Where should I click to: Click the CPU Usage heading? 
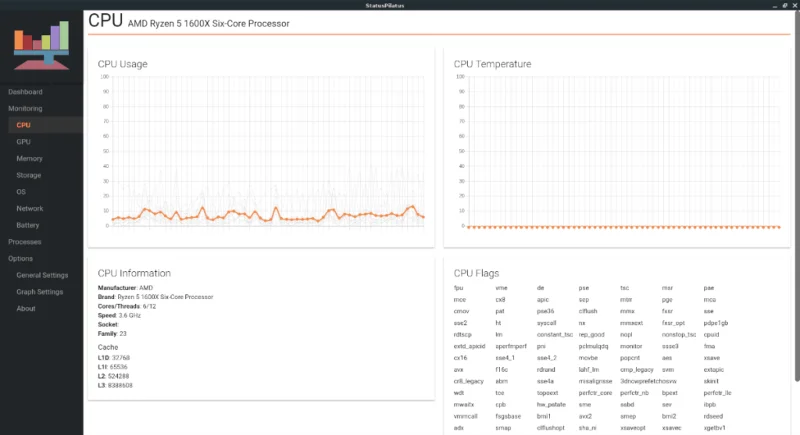pos(122,64)
